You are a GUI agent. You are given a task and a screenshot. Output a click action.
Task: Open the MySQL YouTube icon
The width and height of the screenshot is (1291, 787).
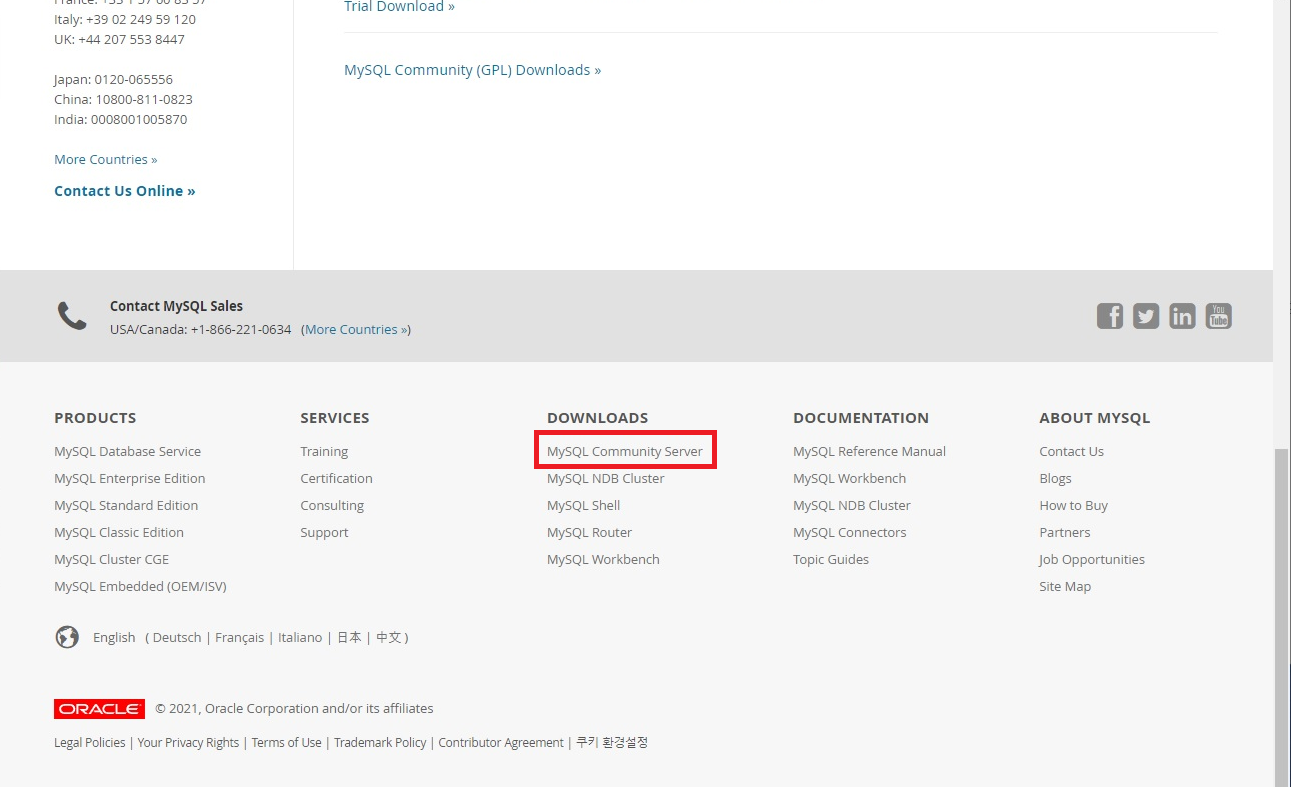[x=1218, y=316]
